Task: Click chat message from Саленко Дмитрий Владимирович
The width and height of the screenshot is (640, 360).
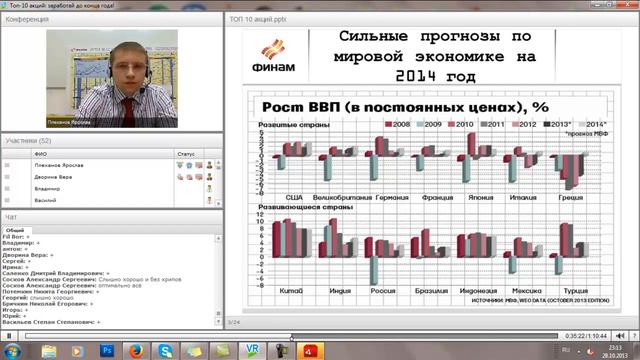Action: tap(56, 273)
